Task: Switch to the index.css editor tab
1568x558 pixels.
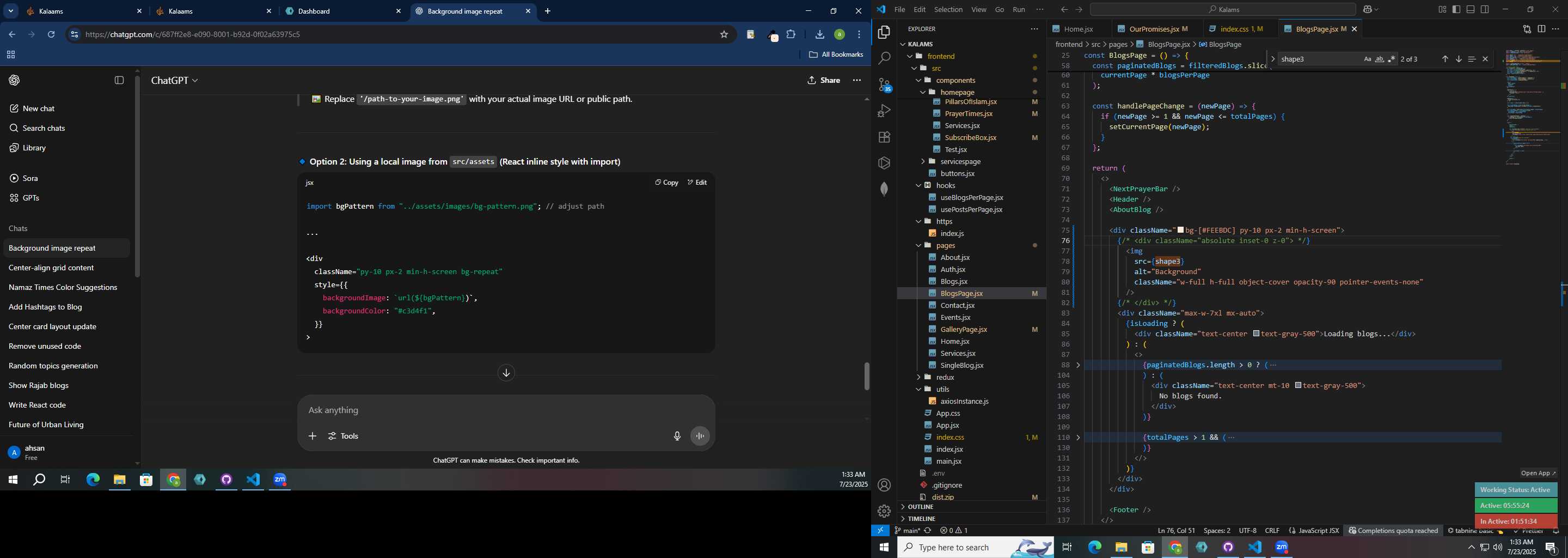Action: (x=1241, y=29)
